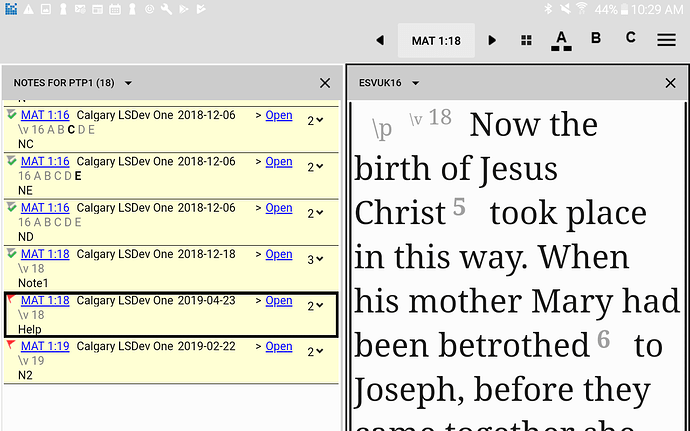
Task: Select the note text "N2"
Action: 25,375
